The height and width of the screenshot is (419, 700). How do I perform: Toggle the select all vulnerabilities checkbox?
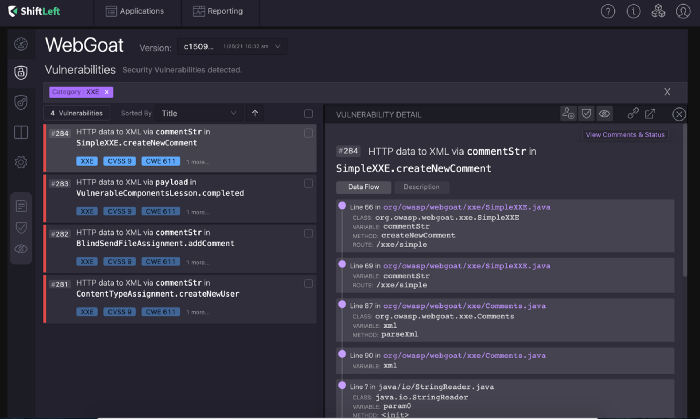[x=308, y=114]
